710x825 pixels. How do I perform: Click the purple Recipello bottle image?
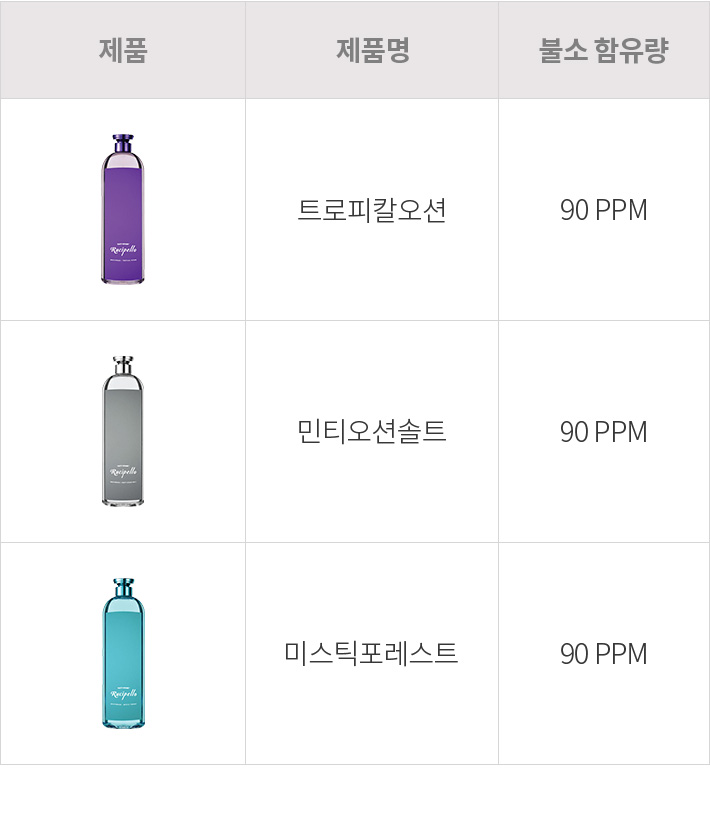(x=123, y=209)
